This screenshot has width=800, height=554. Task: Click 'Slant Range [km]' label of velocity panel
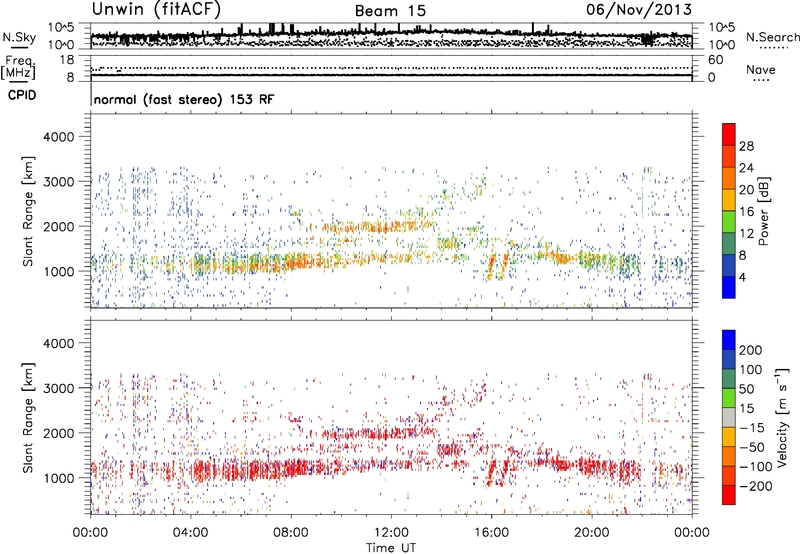[28, 417]
